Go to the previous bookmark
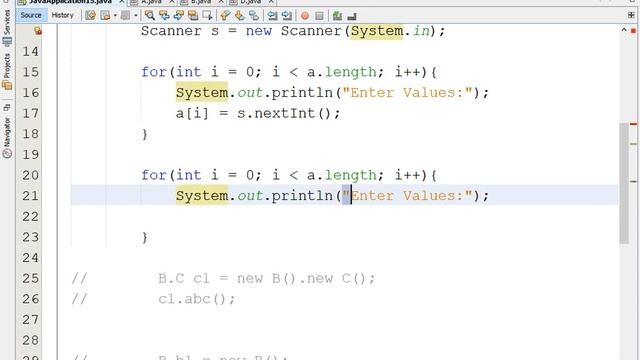 tap(225, 16)
